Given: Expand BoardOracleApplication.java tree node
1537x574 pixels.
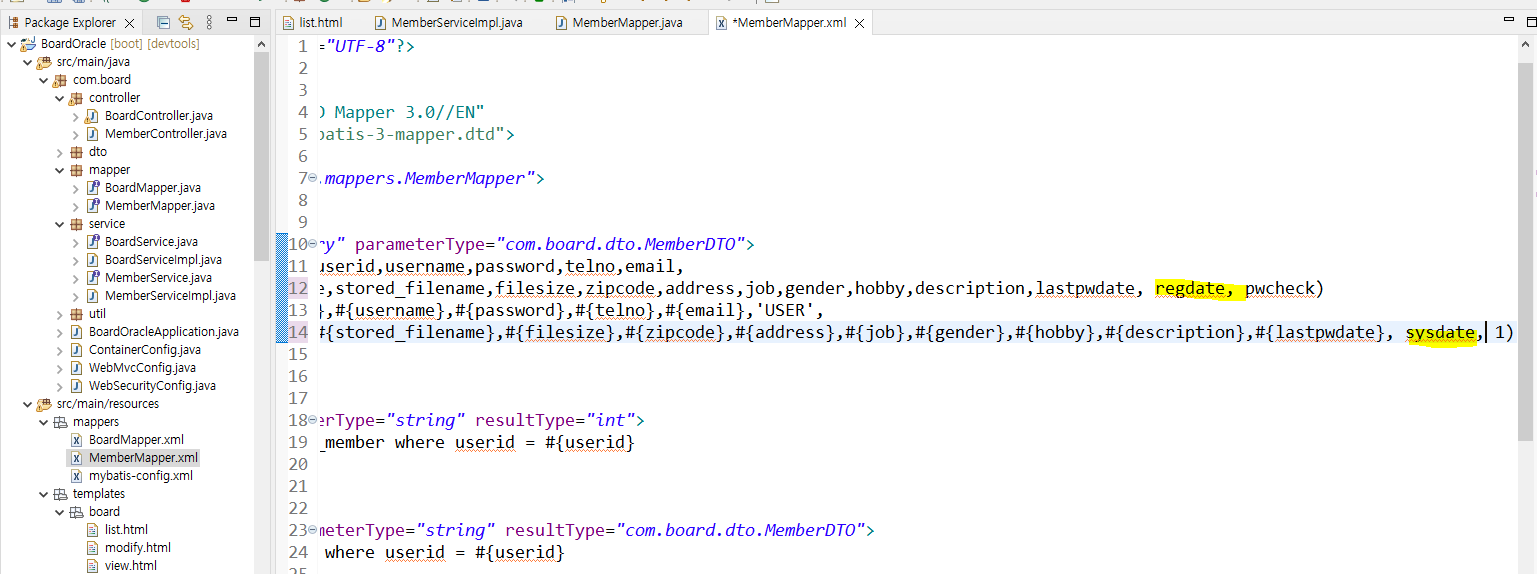Looking at the screenshot, I should pyautogui.click(x=59, y=332).
